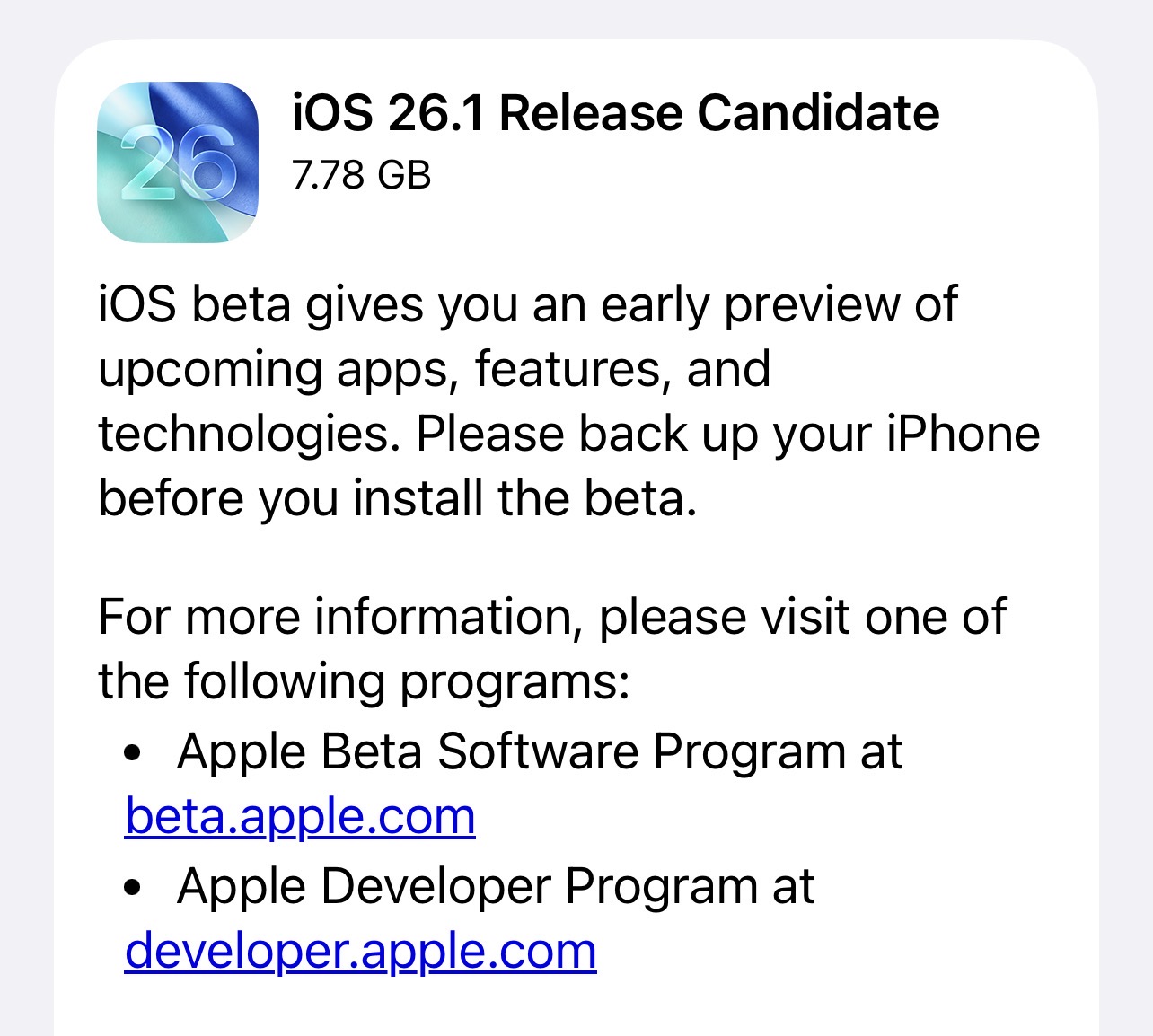1153x1036 pixels.
Task: Click the bullet before Apple Developer Program
Action: pos(134,888)
